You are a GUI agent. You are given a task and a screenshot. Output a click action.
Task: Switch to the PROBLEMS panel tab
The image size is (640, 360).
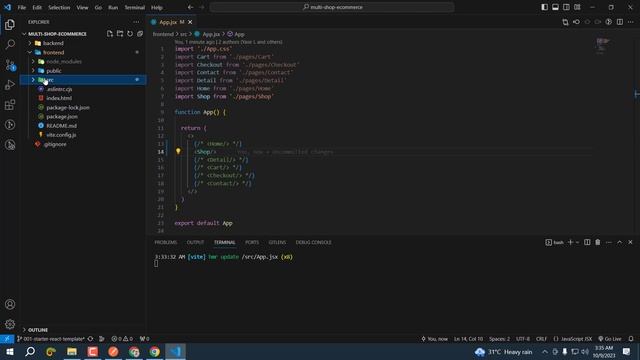(166, 242)
